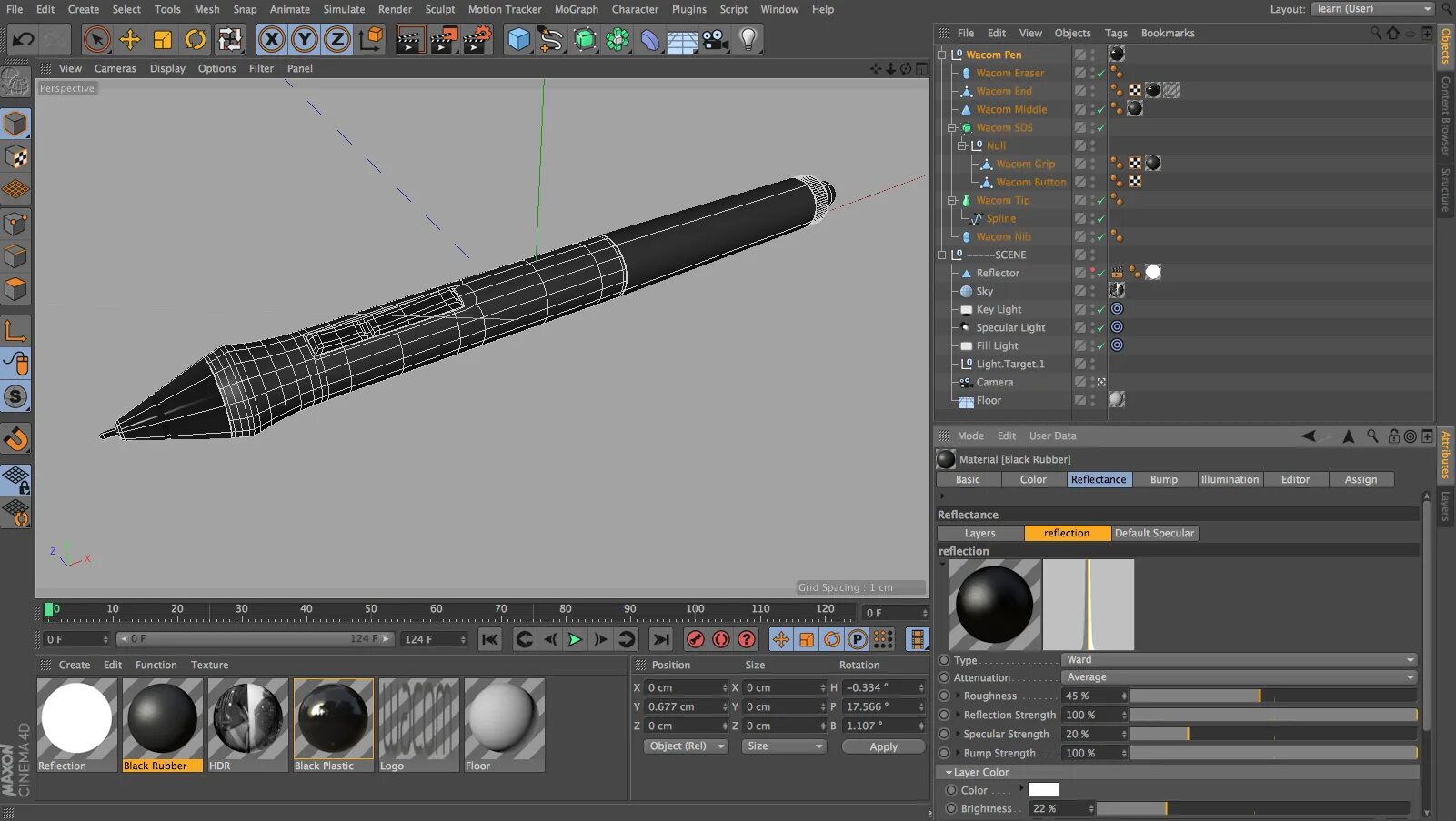Select the Move tool in top toolbar
1456x821 pixels.
point(130,39)
